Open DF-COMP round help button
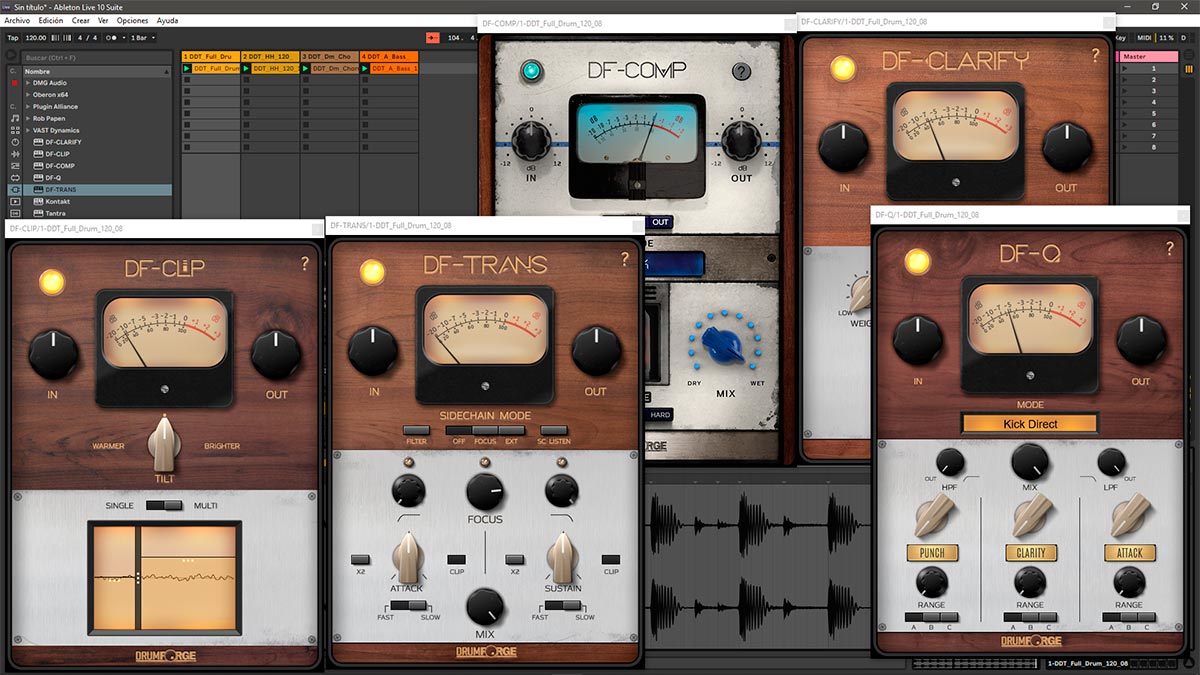 [x=741, y=71]
